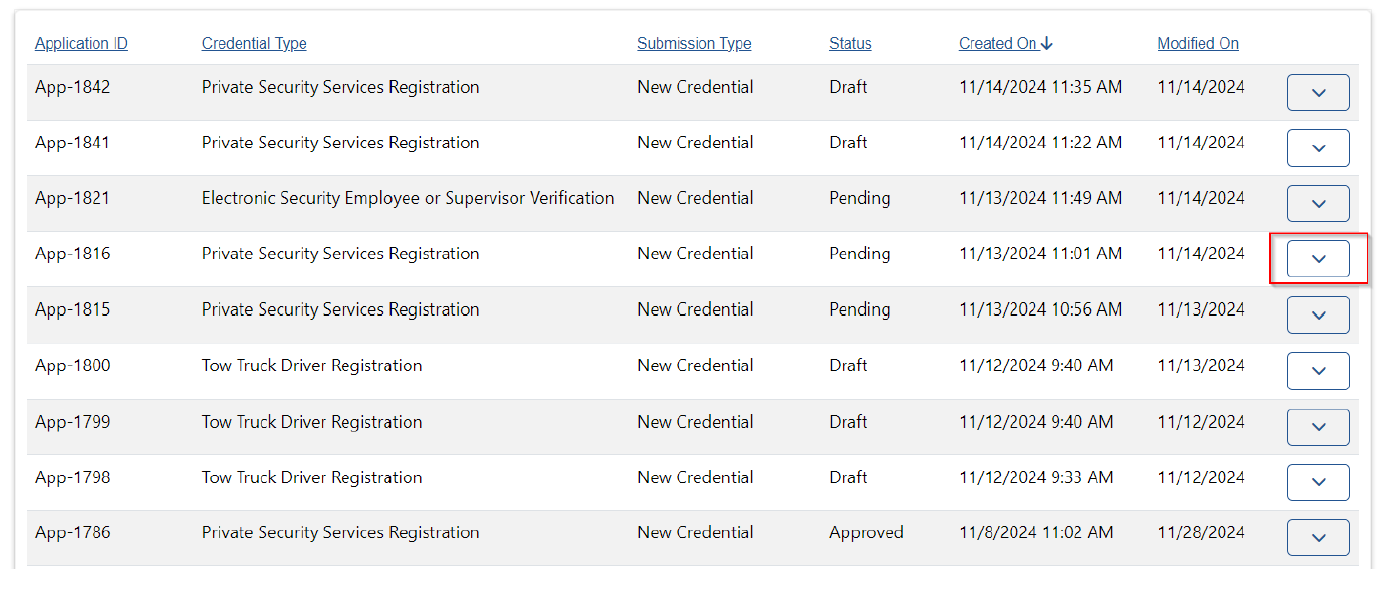Click the Electronic Security Employee Verification entry
This screenshot has height=593, width=1392.
point(408,198)
